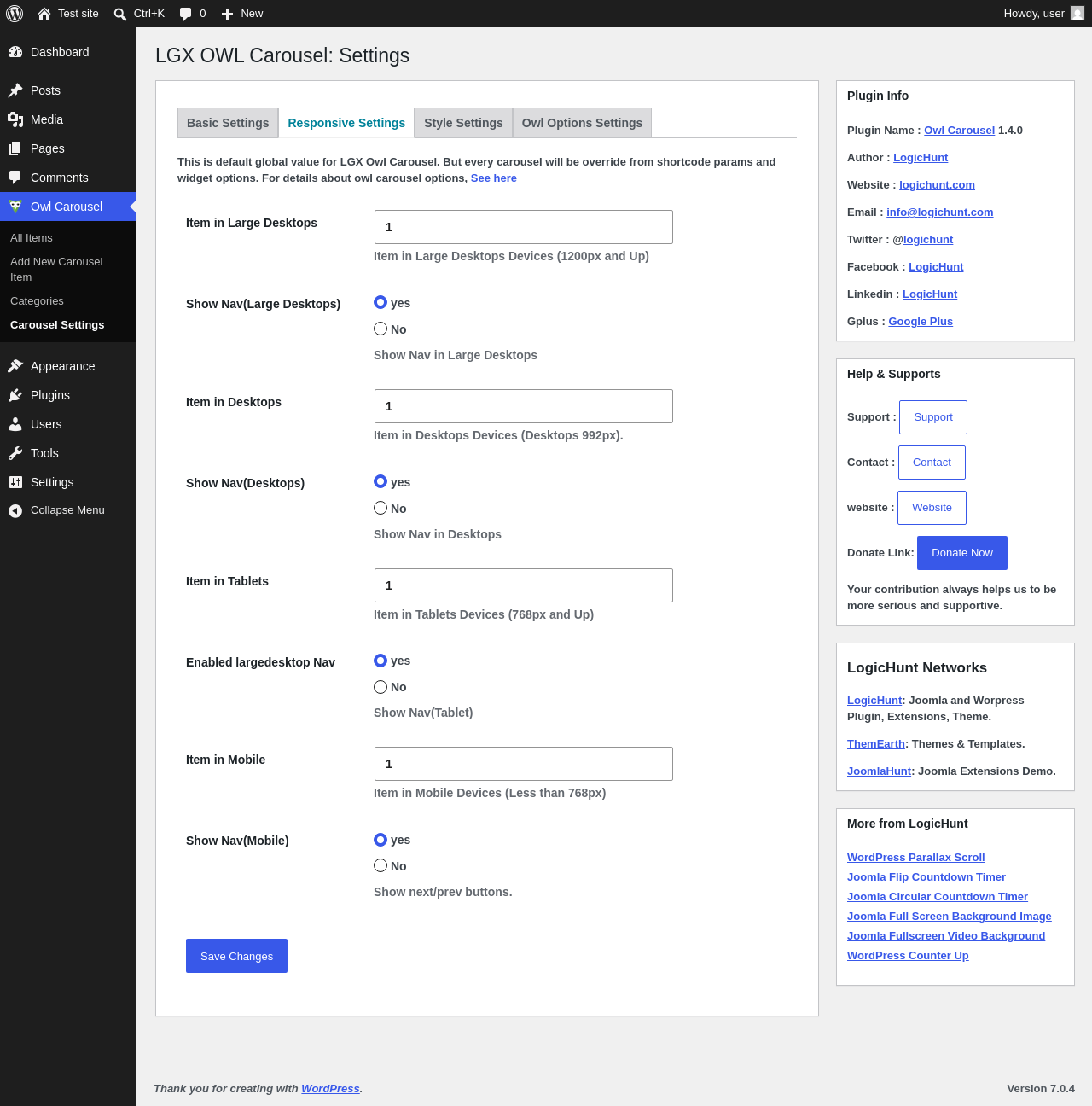This screenshot has width=1092, height=1106.
Task: Open the Google Plus link
Action: coord(921,322)
